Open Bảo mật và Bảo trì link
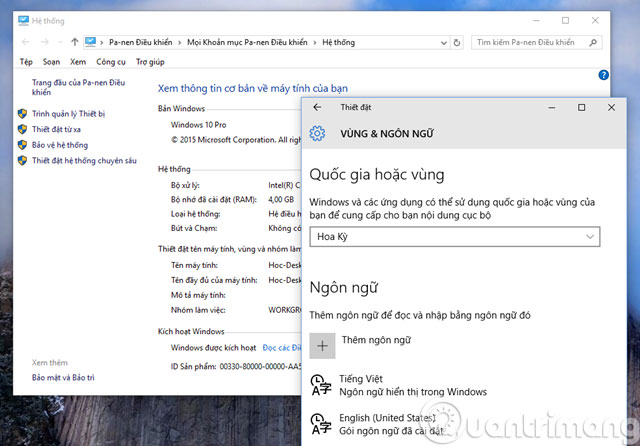 pyautogui.click(x=63, y=377)
